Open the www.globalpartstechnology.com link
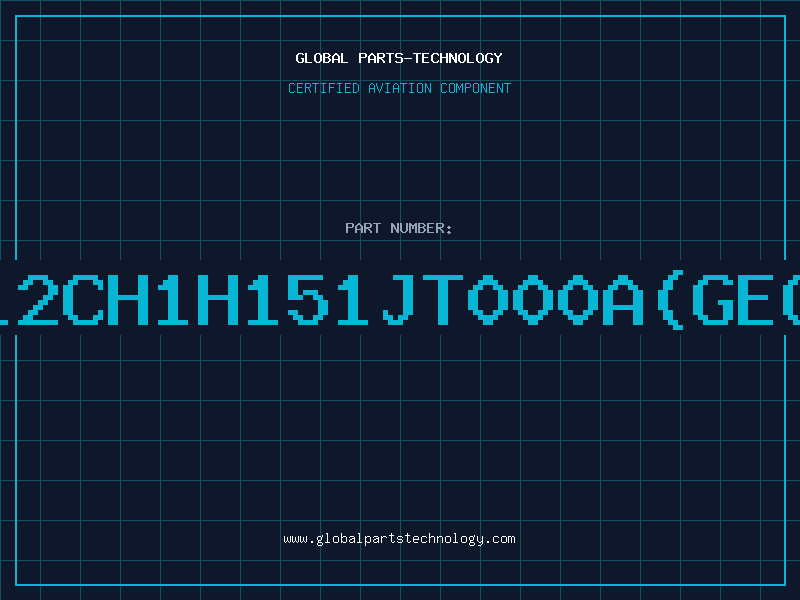800x600 pixels. point(399,539)
